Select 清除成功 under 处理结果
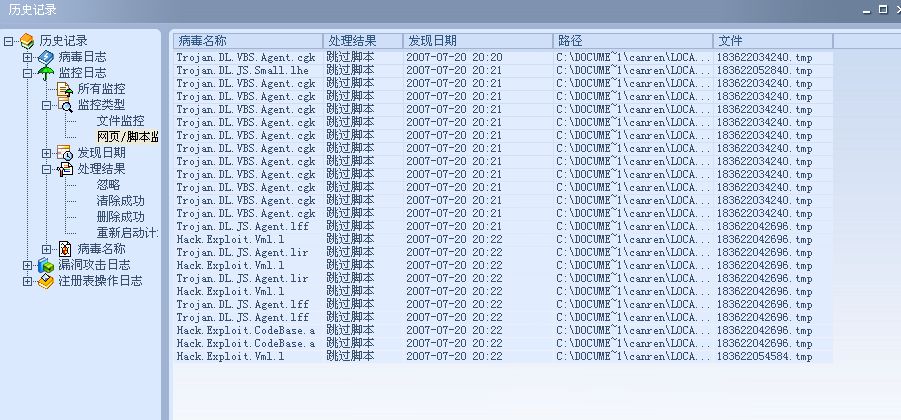Viewport: 901px width, 420px height. click(x=120, y=201)
